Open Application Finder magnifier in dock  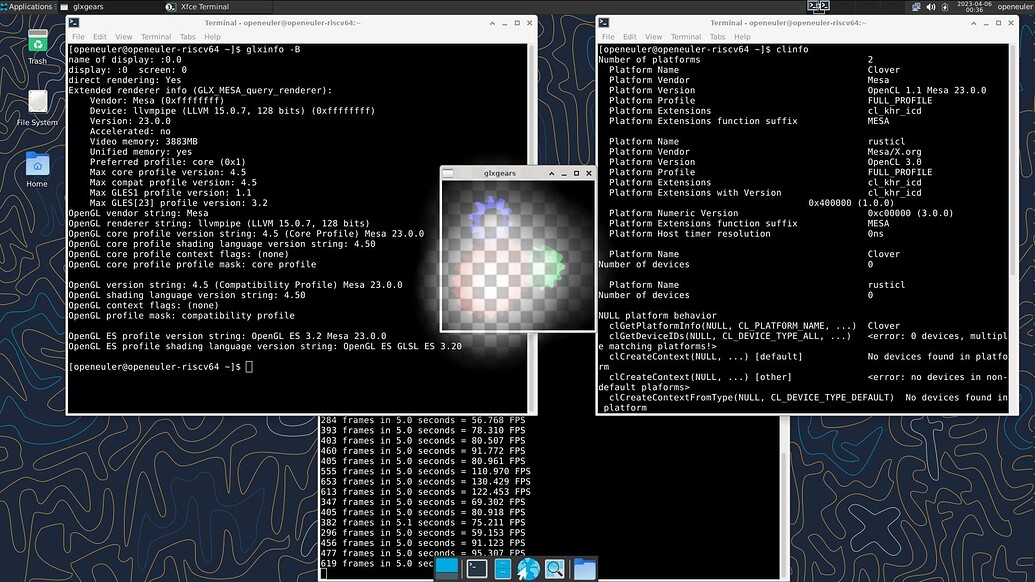(x=555, y=569)
